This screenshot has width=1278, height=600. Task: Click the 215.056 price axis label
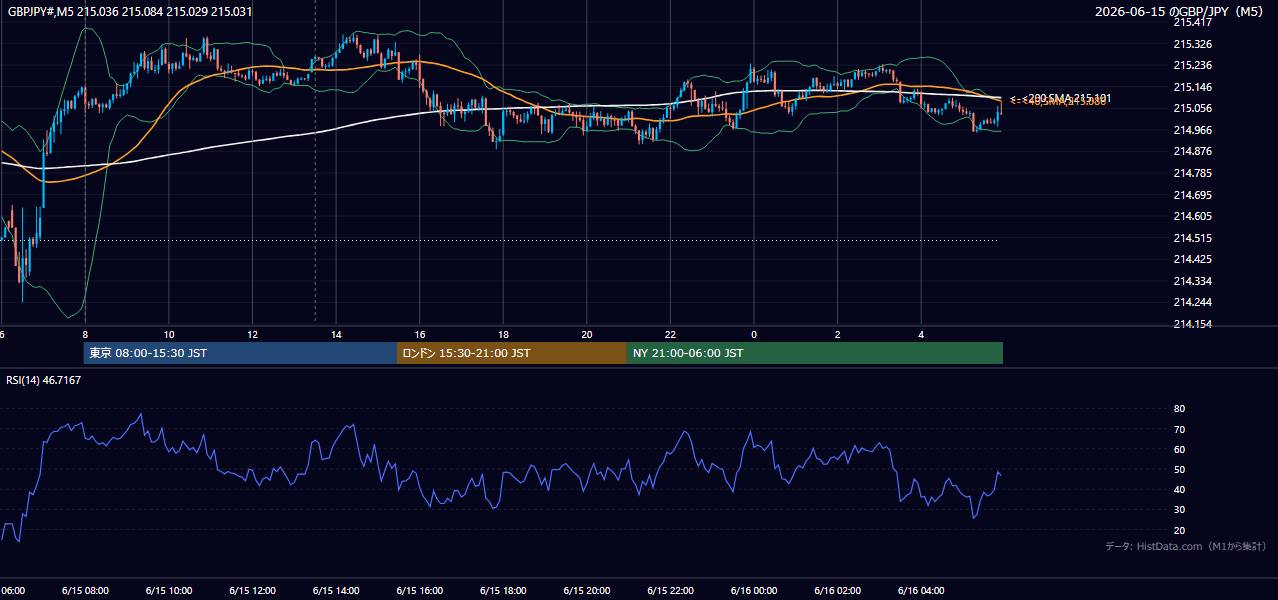tap(1193, 108)
